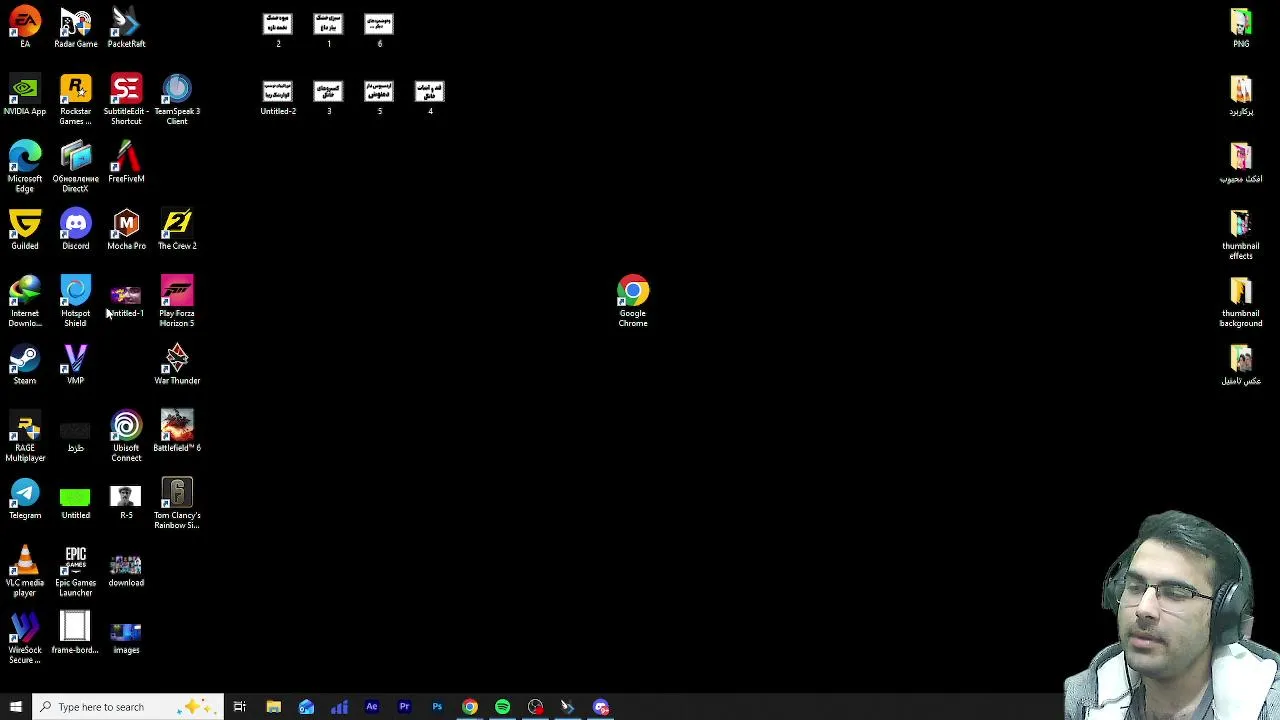Launch Battlefield 6 desktop shortcut

[177, 430]
